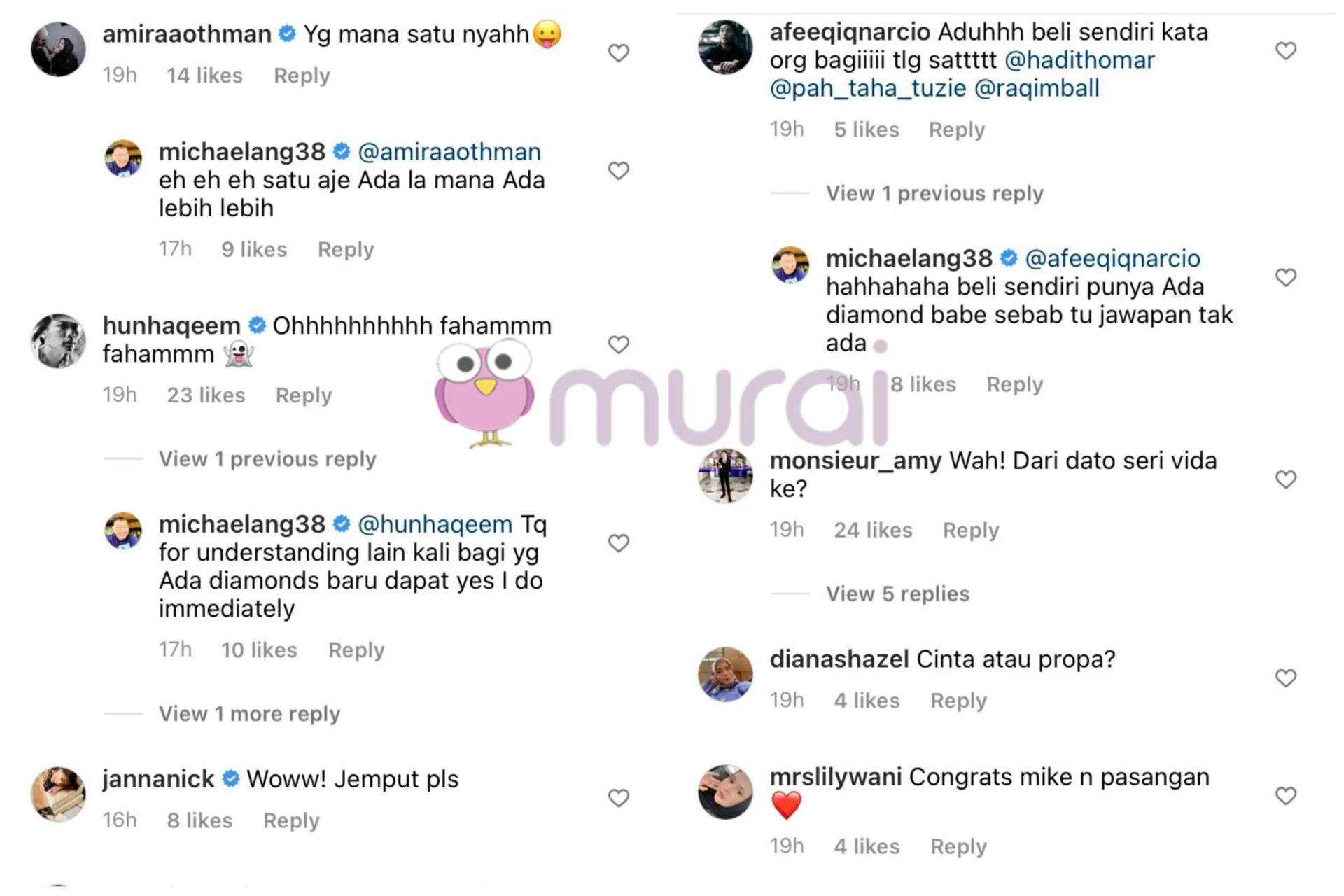Like amiraaothman's comment with the heart icon
This screenshot has height=896, width=1344.
618,53
